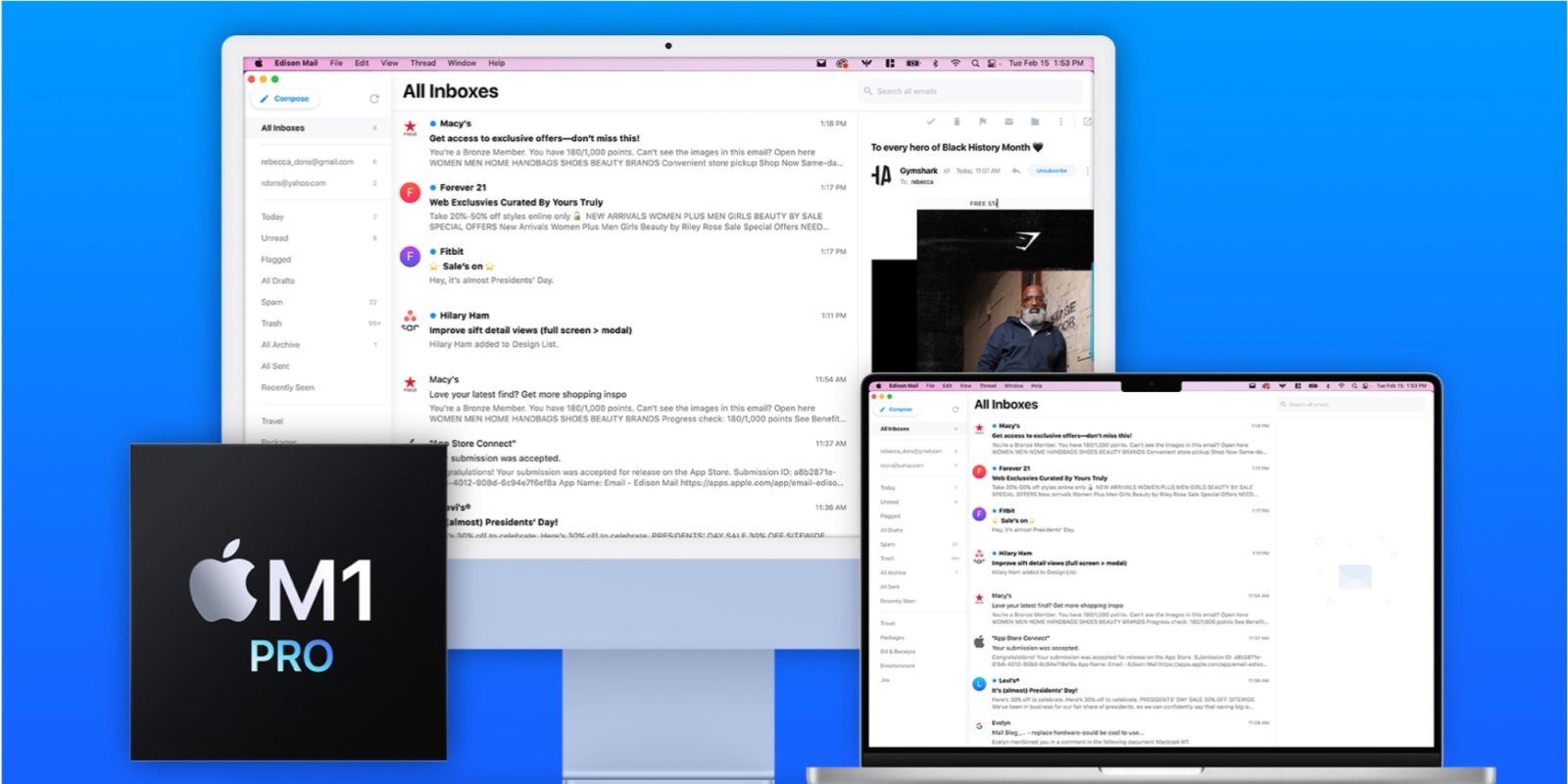Viewport: 1568px width, 784px height.
Task: Click the refresh icon beside Compose on the iMac
Action: click(373, 99)
